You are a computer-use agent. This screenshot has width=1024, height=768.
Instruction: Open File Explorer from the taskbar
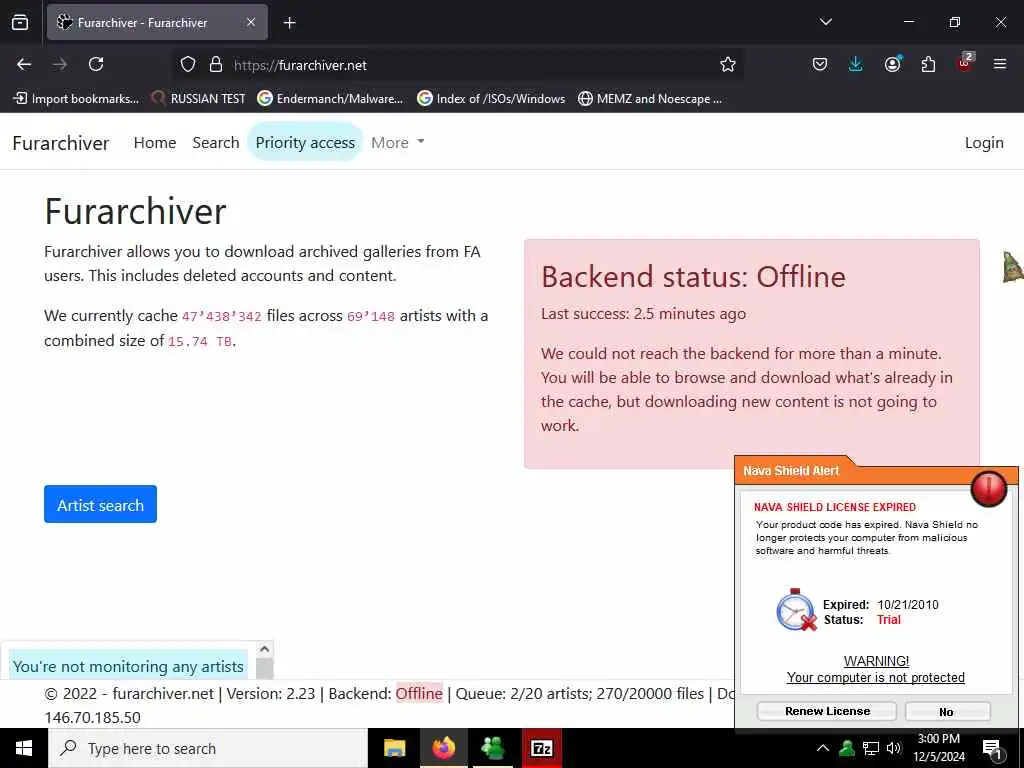pyautogui.click(x=394, y=748)
